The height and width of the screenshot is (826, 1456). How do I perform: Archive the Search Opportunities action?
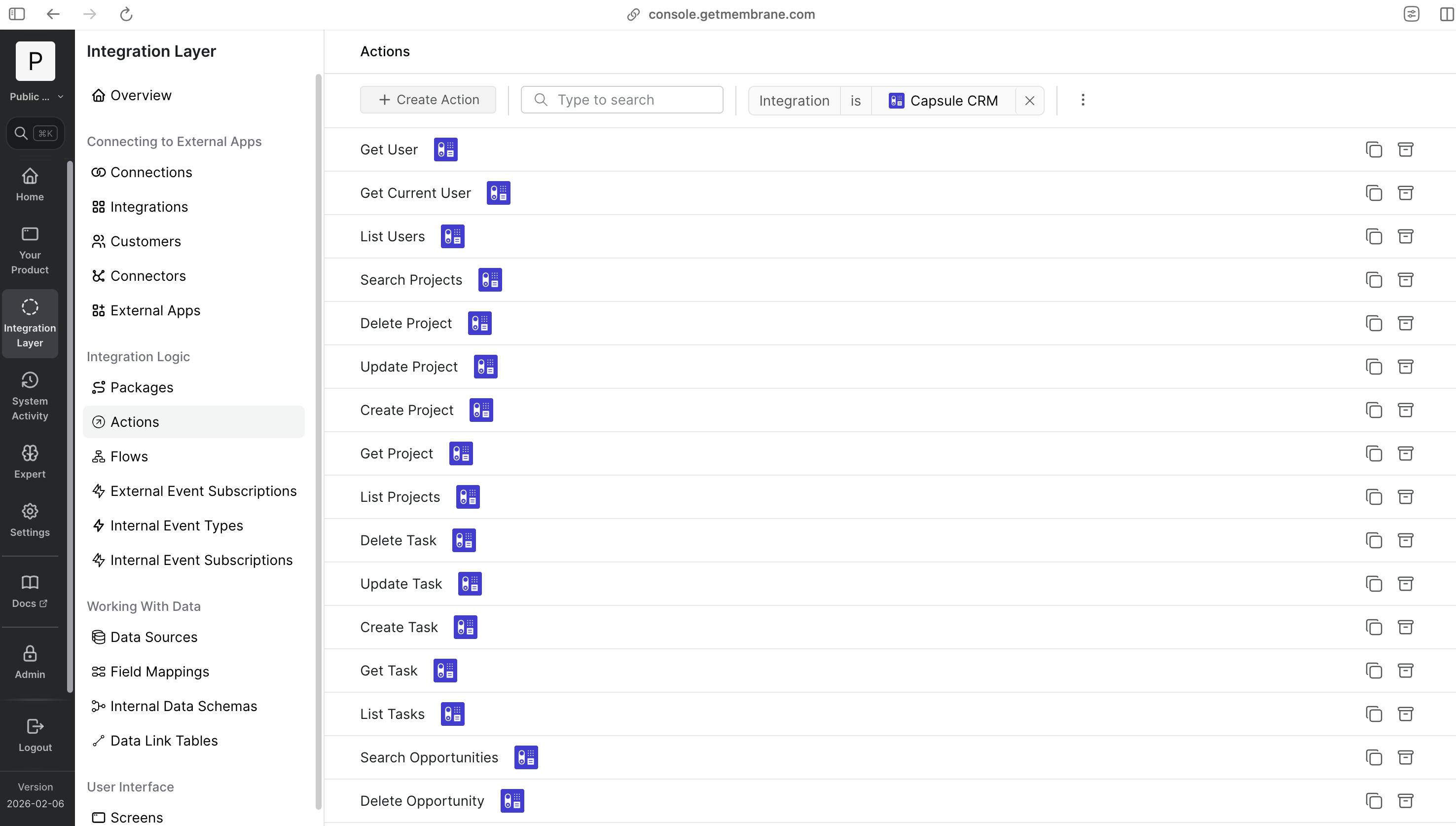click(1405, 757)
